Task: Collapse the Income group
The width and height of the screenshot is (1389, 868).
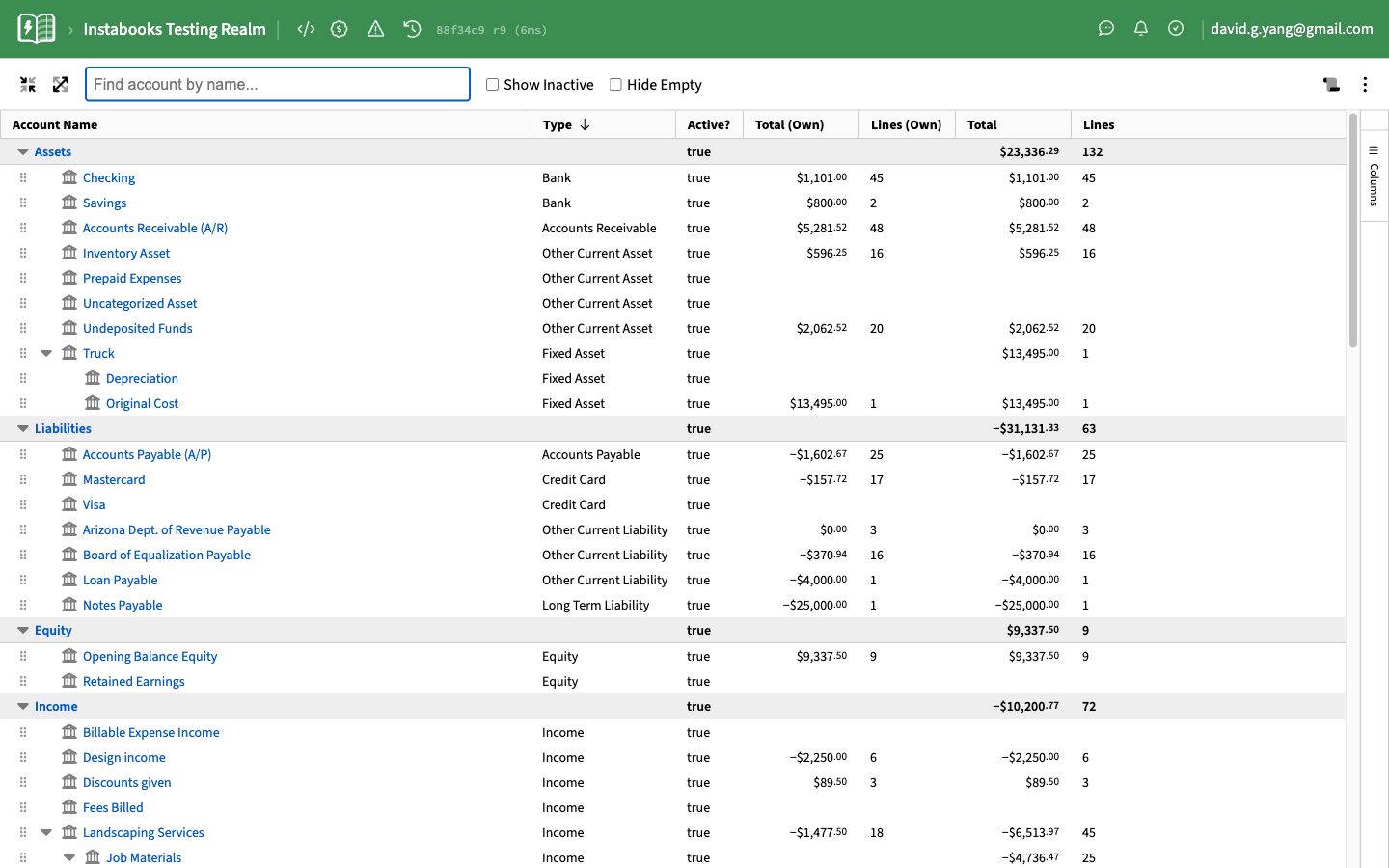Action: 23,706
